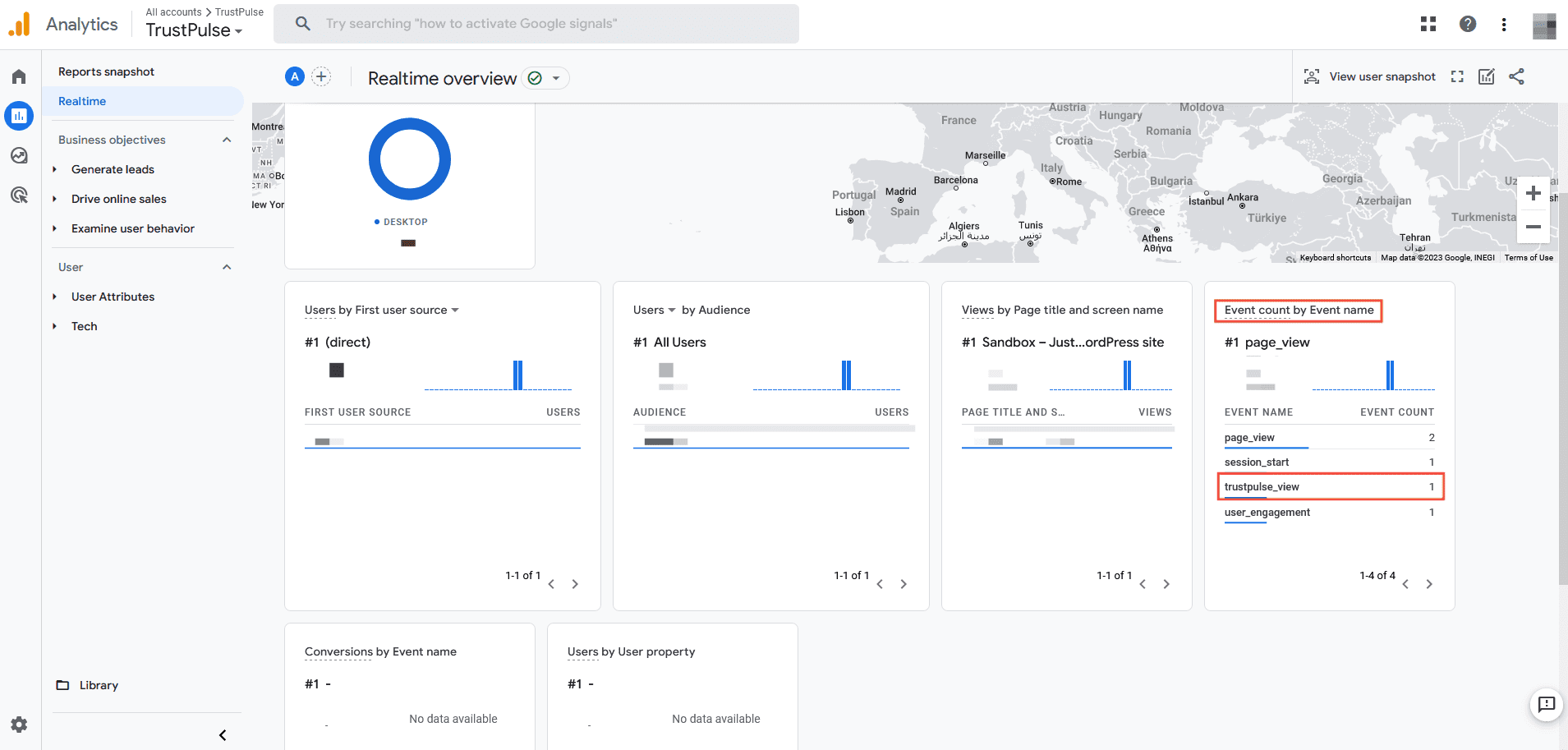Zoom in on the map

tap(1533, 193)
